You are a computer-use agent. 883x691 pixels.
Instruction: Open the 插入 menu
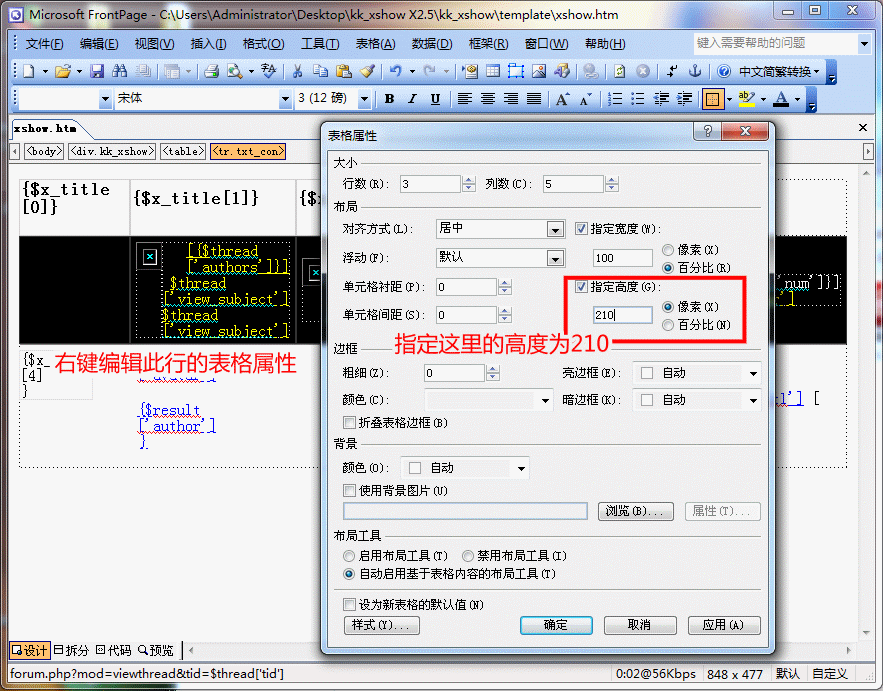point(208,44)
